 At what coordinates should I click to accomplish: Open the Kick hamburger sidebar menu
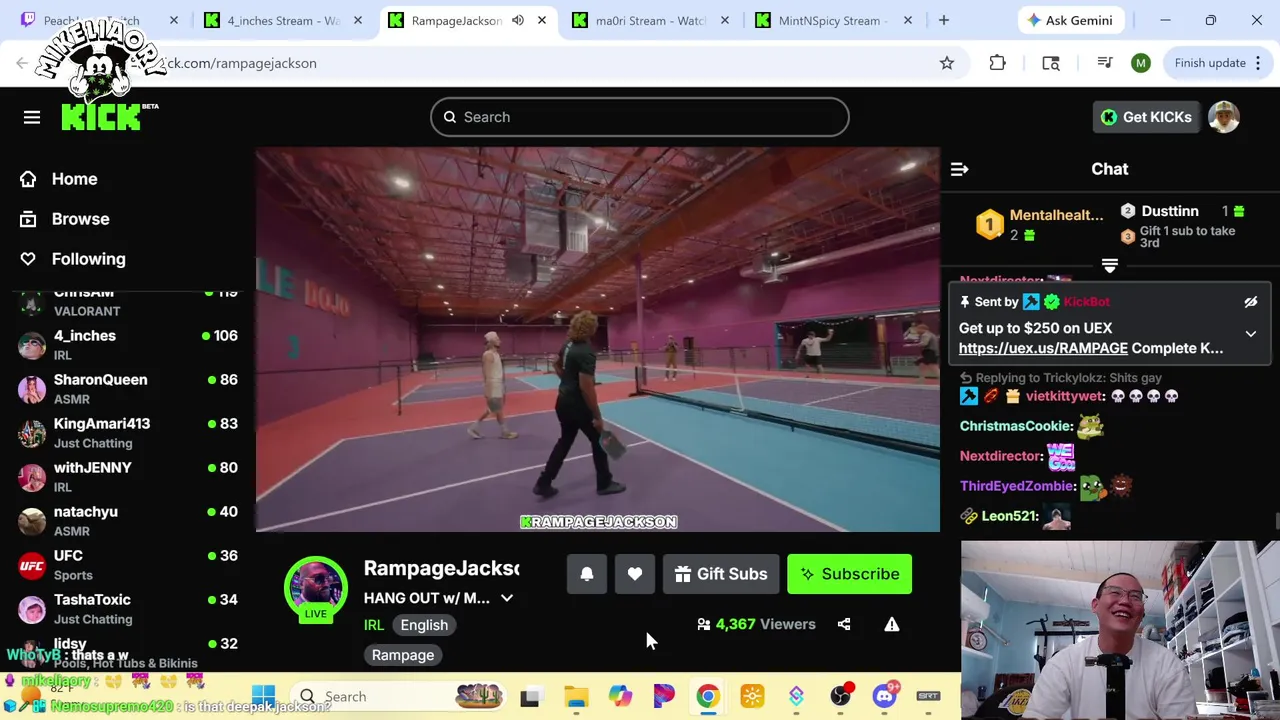(x=32, y=117)
